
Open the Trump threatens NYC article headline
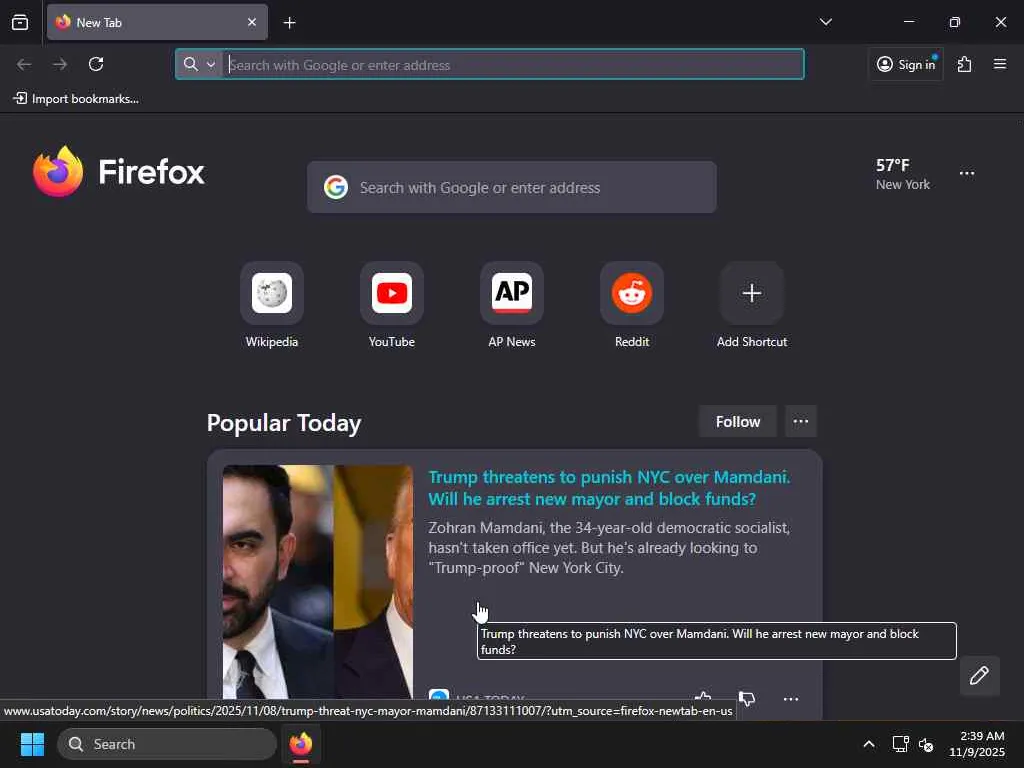click(x=609, y=488)
